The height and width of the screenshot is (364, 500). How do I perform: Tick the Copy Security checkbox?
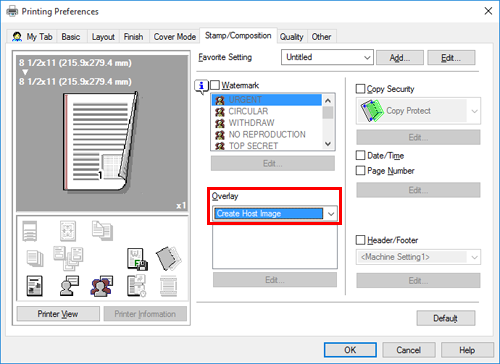click(x=360, y=89)
